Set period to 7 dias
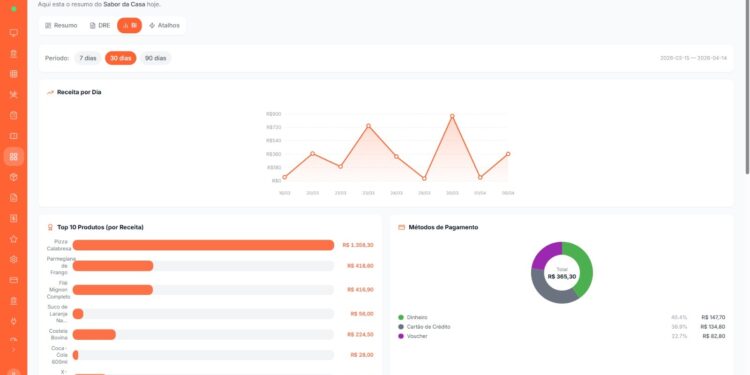Image resolution: width=750 pixels, height=375 pixels. (88, 58)
